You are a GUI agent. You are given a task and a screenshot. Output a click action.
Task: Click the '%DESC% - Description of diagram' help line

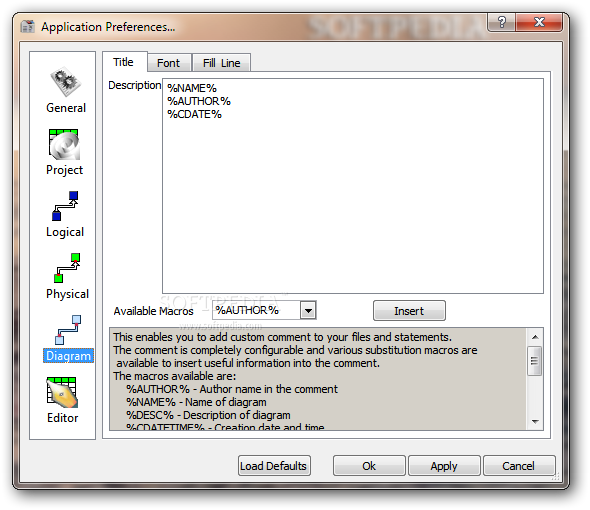click(208, 415)
